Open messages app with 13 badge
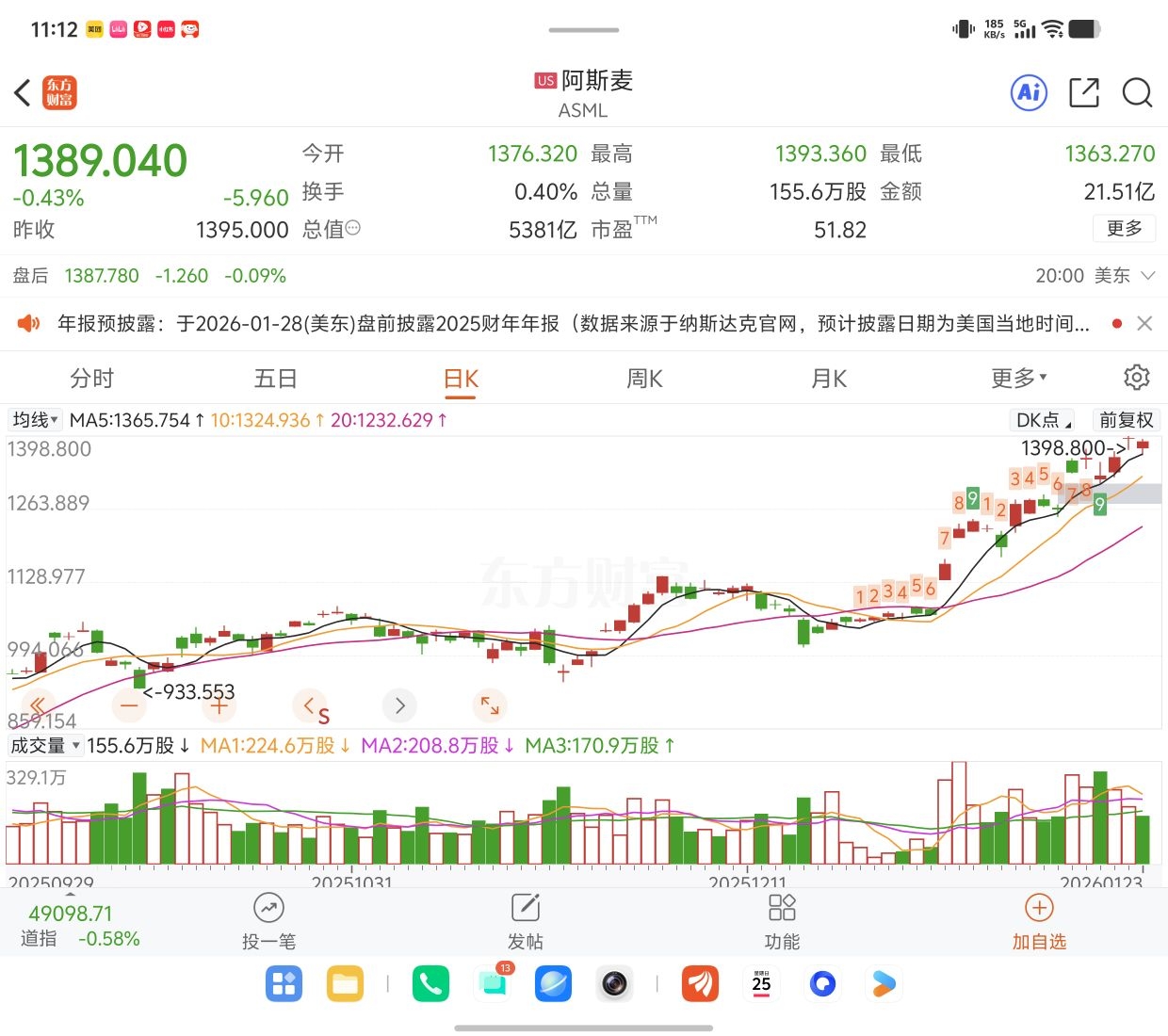This screenshot has height=1036, width=1168. click(x=493, y=983)
